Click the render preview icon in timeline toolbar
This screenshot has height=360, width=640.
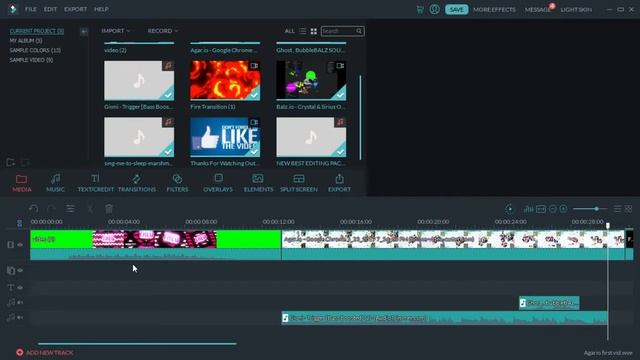509,209
